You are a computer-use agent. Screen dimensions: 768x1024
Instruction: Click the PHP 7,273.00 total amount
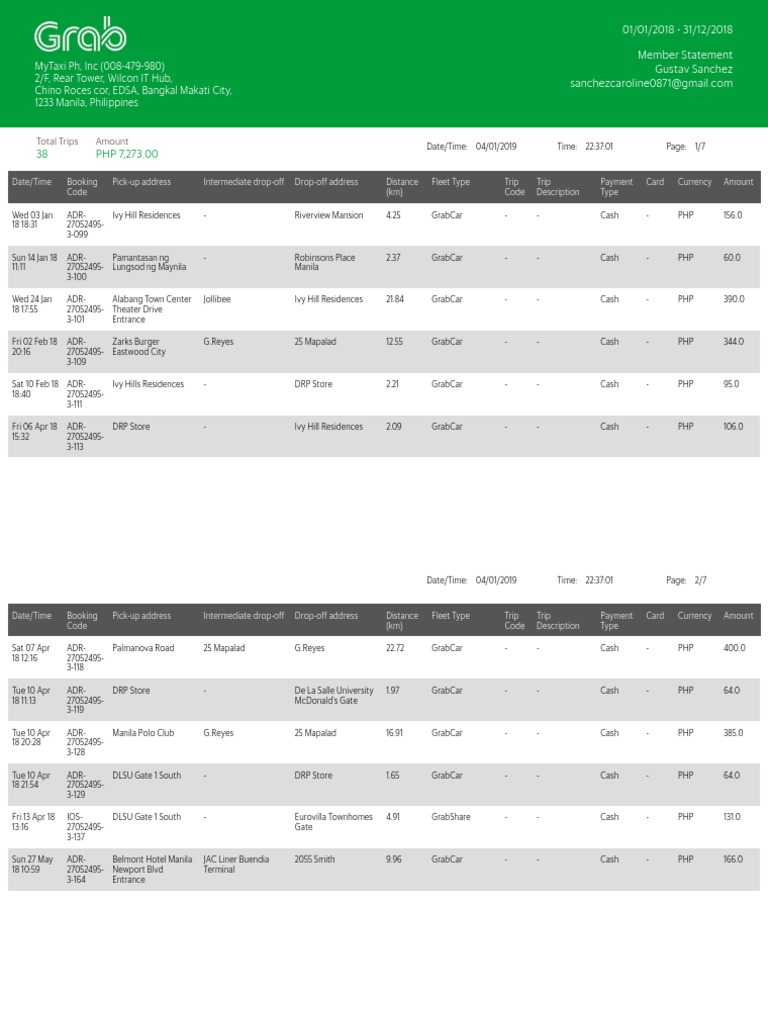pyautogui.click(x=127, y=154)
